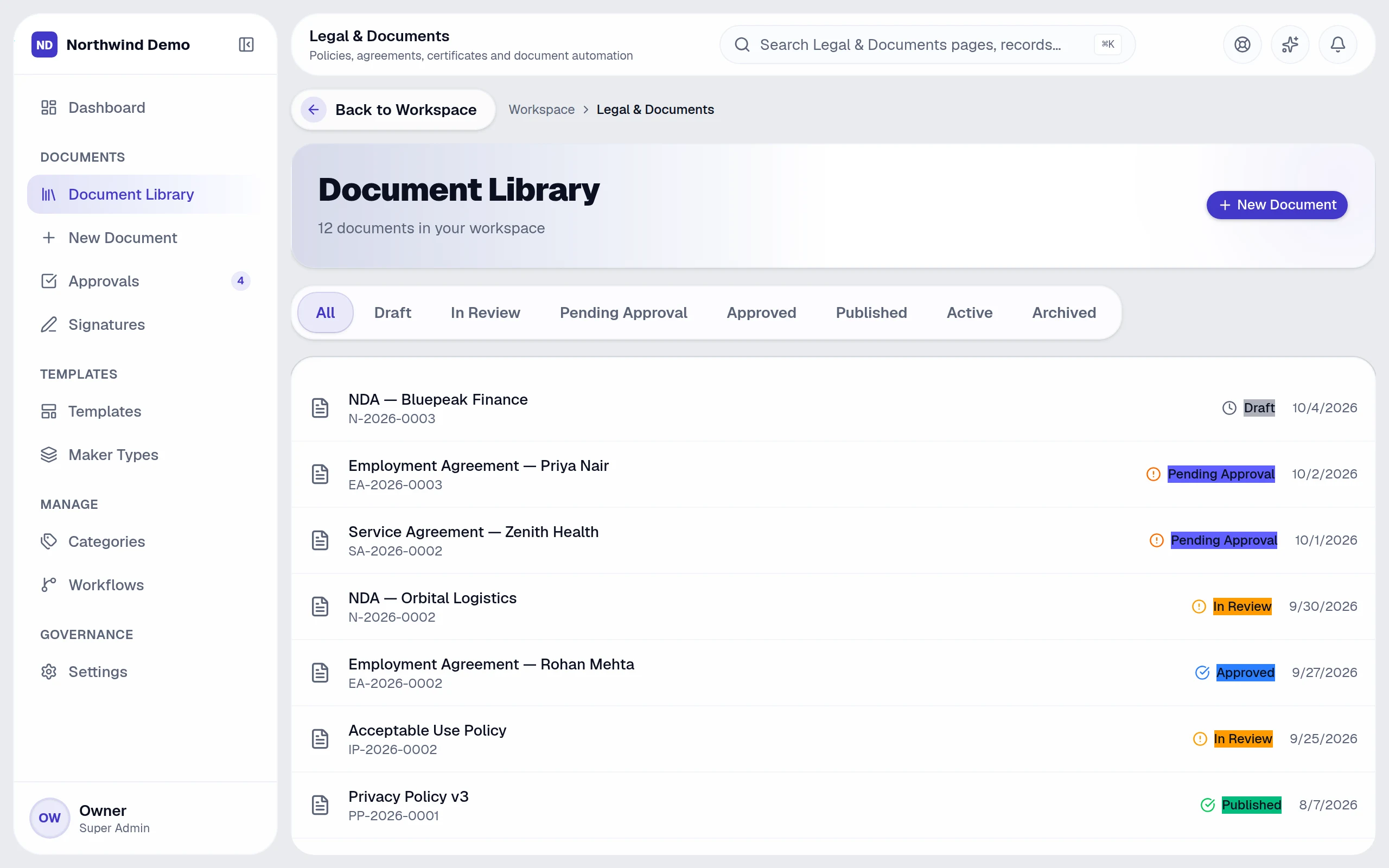The height and width of the screenshot is (868, 1389).
Task: Open Templates in sidebar
Action: point(145,411)
